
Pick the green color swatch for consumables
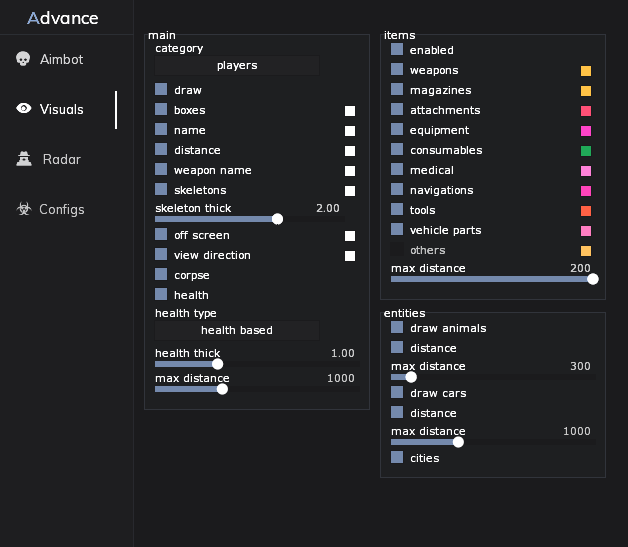click(586, 151)
